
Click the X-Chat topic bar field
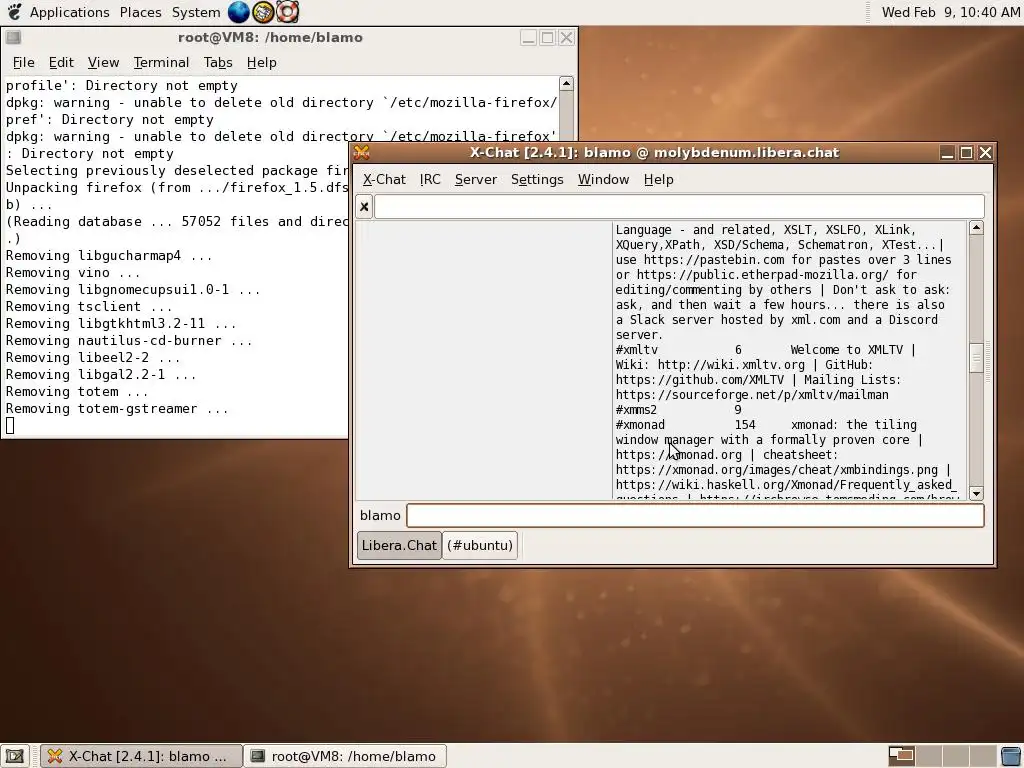pos(679,207)
